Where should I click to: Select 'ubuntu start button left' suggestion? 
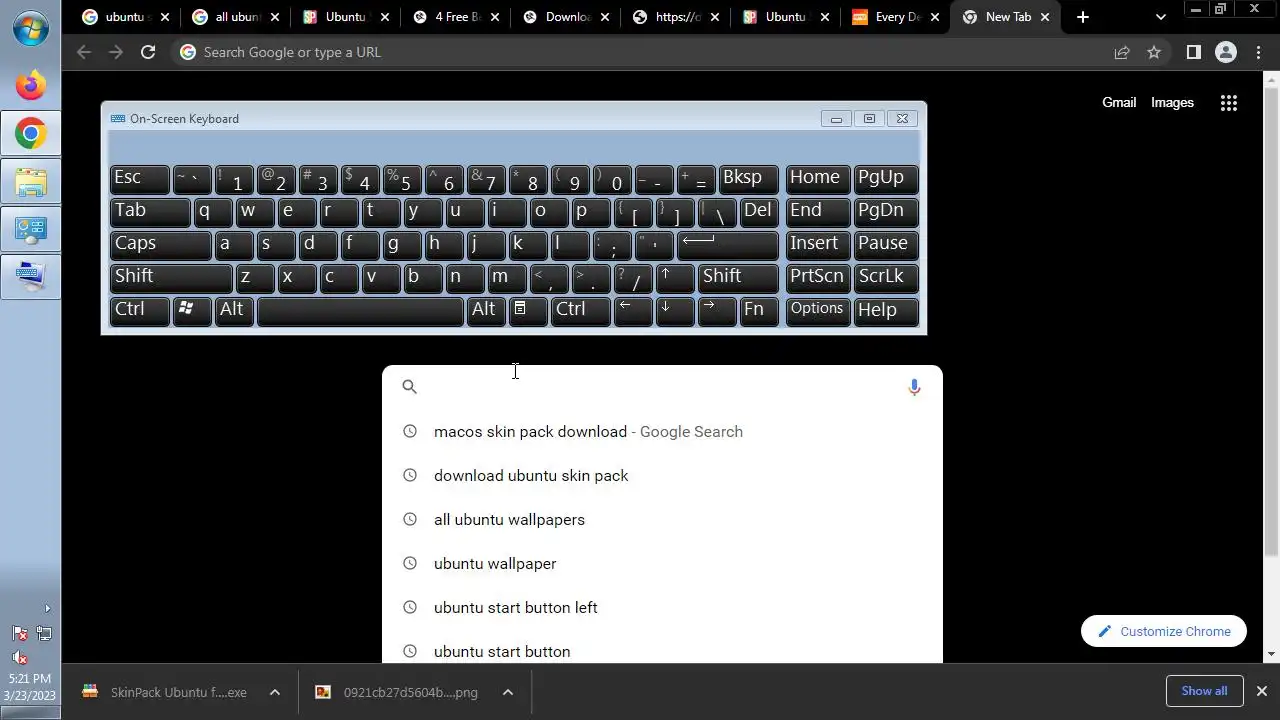coord(662,608)
